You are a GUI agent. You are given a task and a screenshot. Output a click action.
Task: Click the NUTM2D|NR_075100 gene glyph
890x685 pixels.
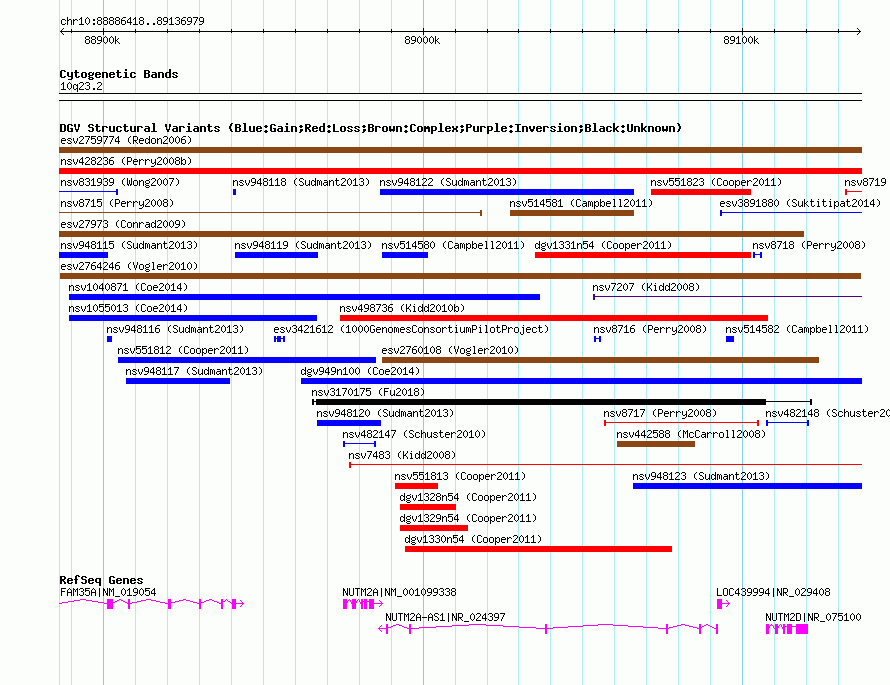click(x=787, y=629)
